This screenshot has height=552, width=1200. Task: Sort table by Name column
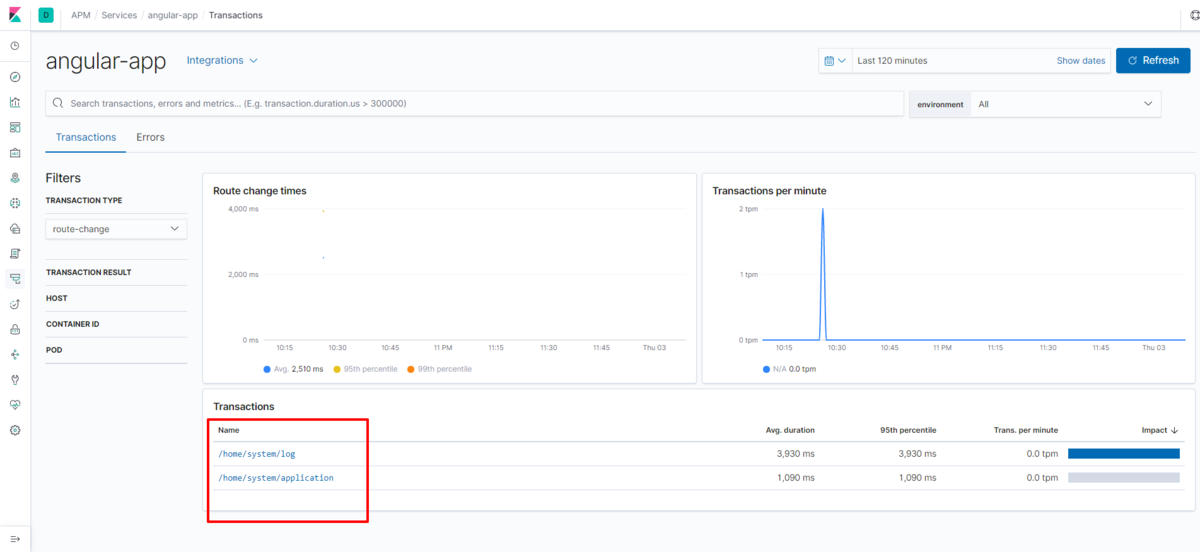coord(229,430)
